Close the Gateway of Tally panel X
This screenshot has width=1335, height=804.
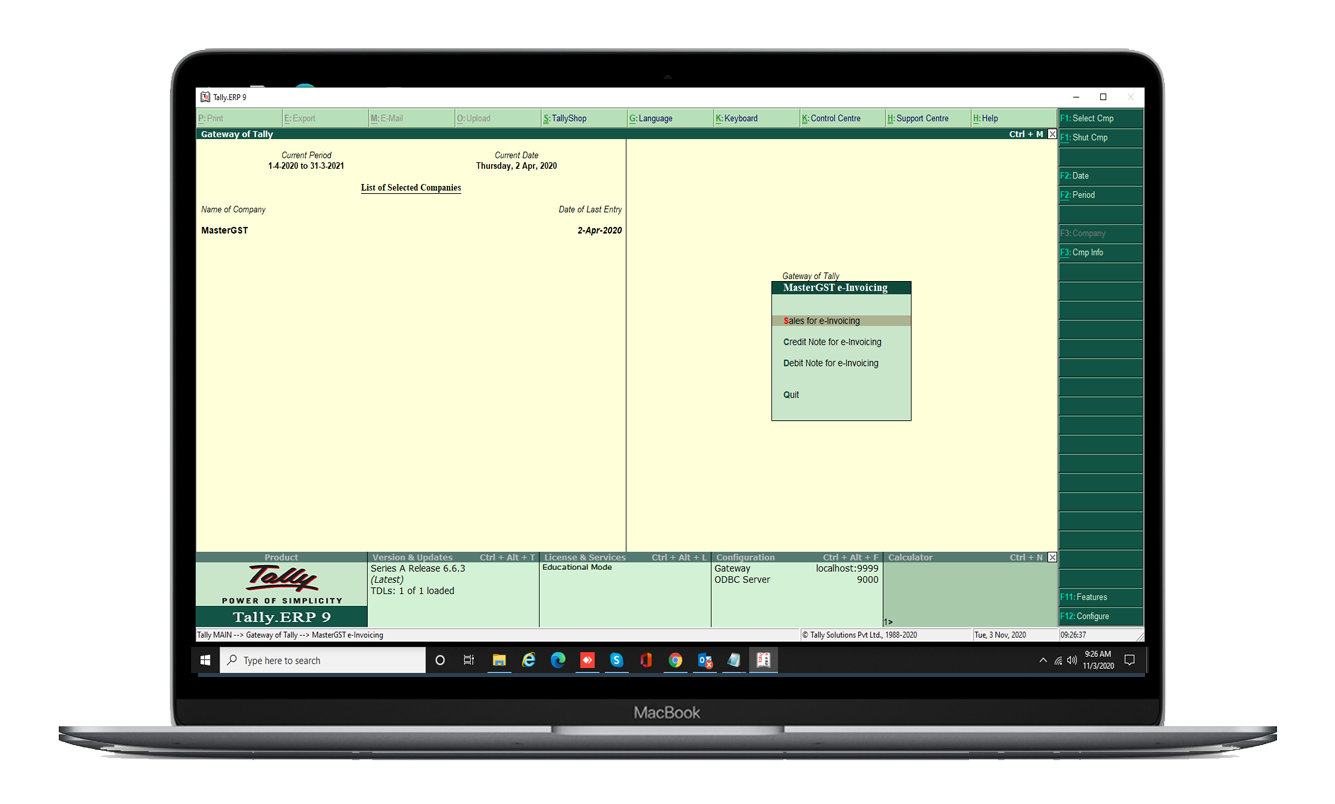tap(1052, 134)
